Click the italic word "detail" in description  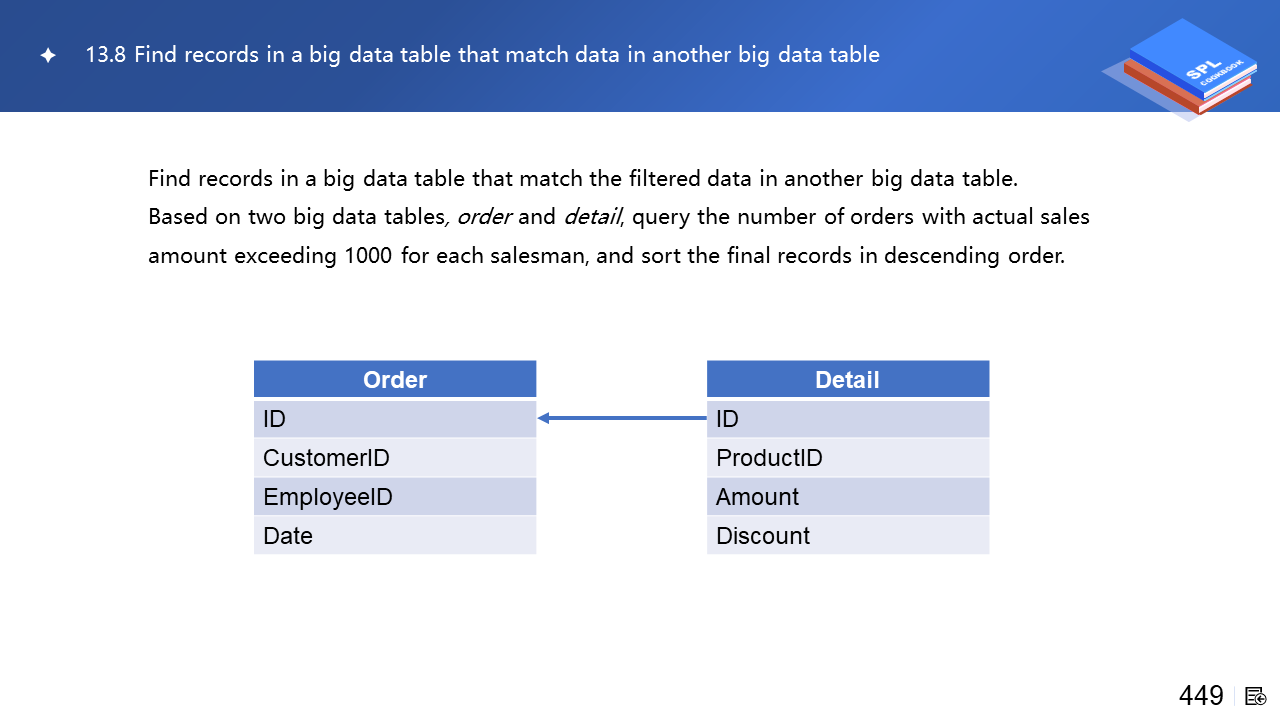[x=592, y=217]
